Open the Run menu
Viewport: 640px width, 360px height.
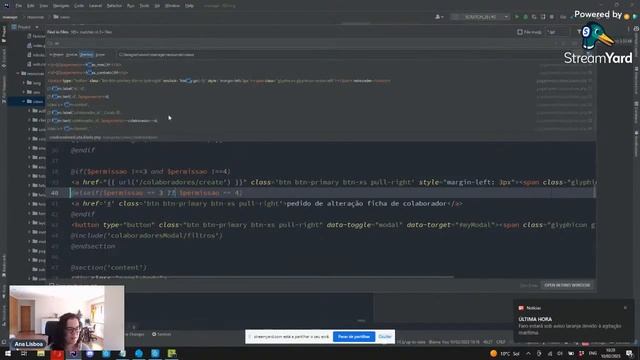coord(131,6)
